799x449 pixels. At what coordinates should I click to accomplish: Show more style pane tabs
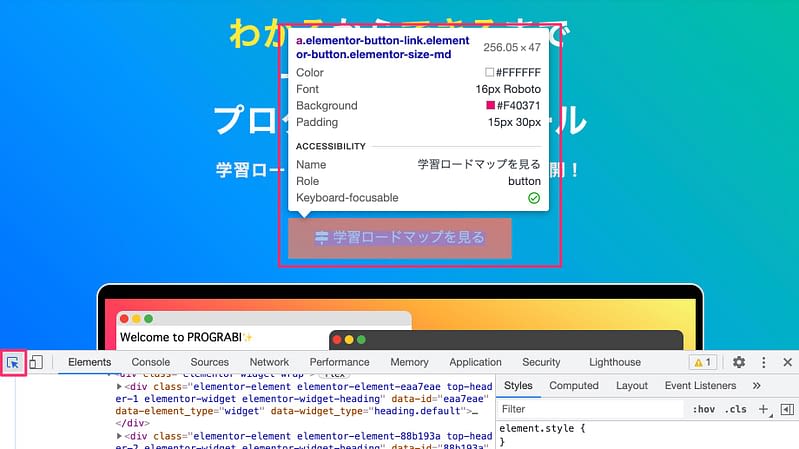pos(757,386)
